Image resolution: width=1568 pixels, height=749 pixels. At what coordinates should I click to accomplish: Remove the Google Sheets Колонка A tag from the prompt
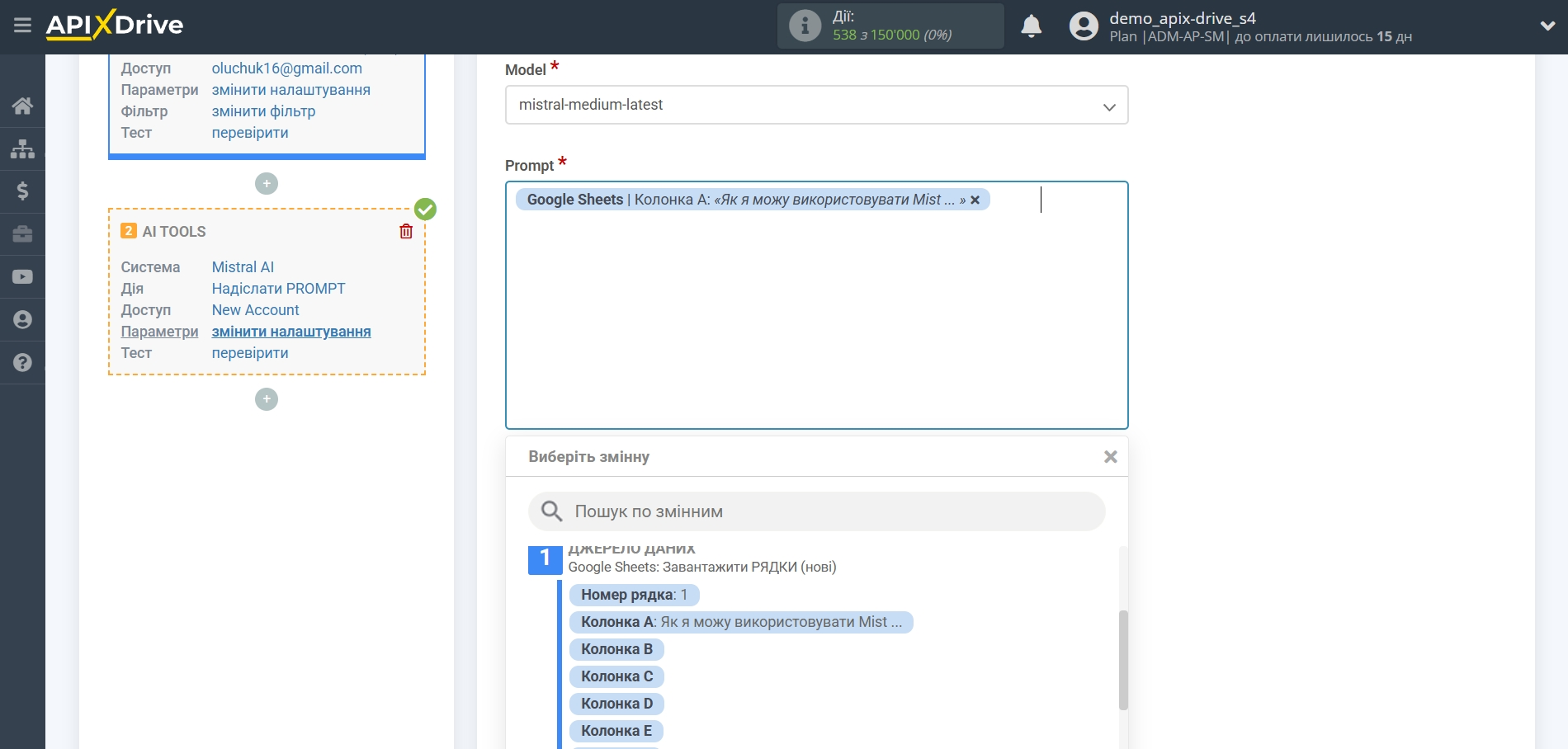975,200
